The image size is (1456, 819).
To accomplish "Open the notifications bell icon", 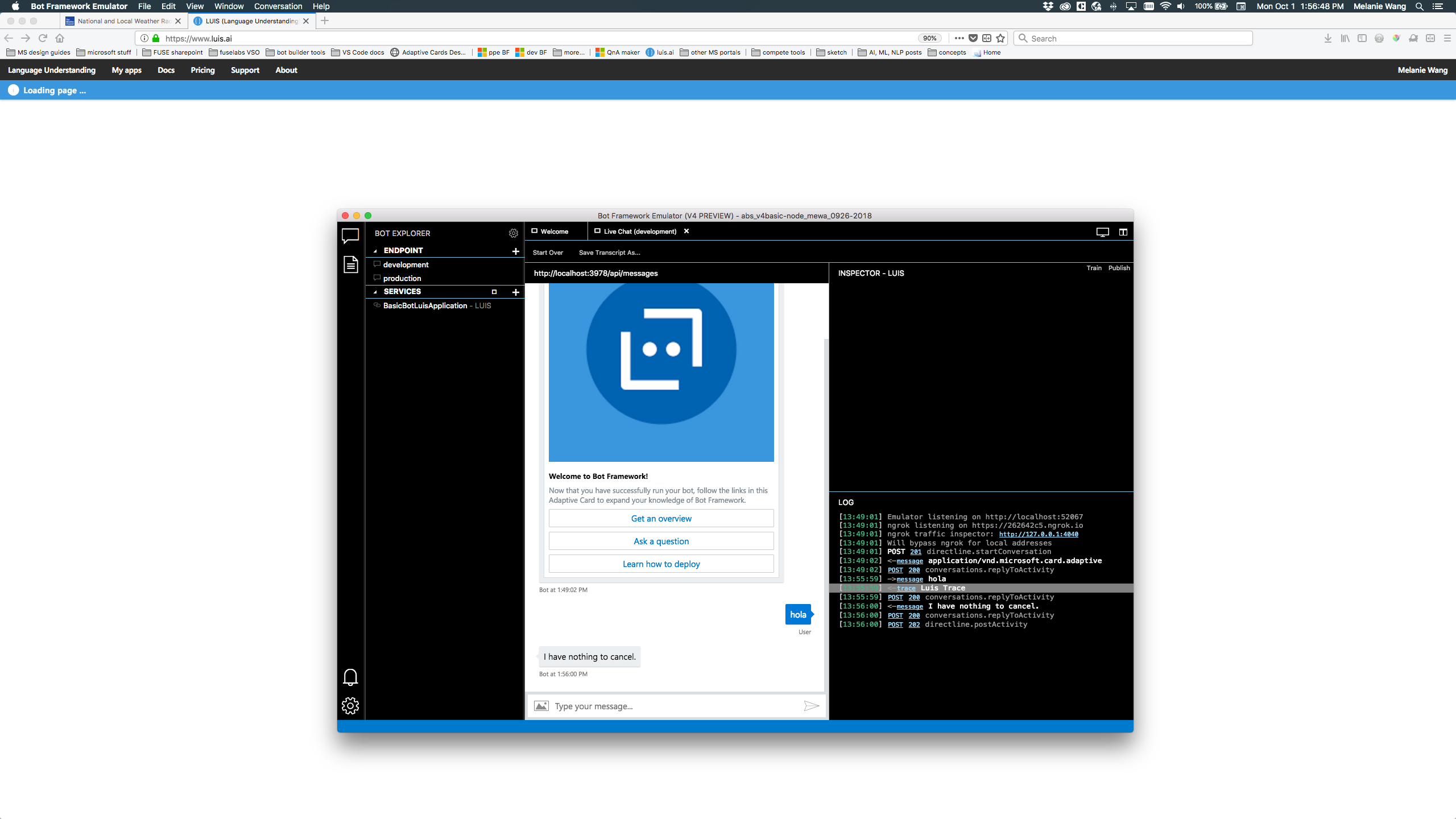I will [x=350, y=677].
